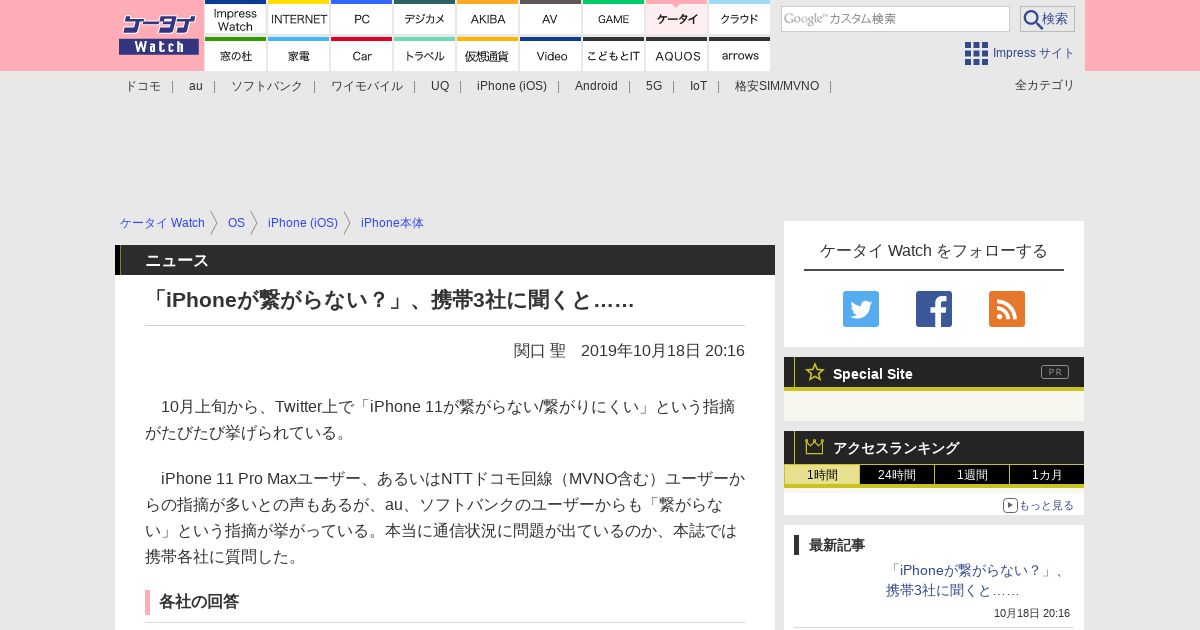Open latest article 「iPhoneが繋がらない？」 link

(976, 580)
